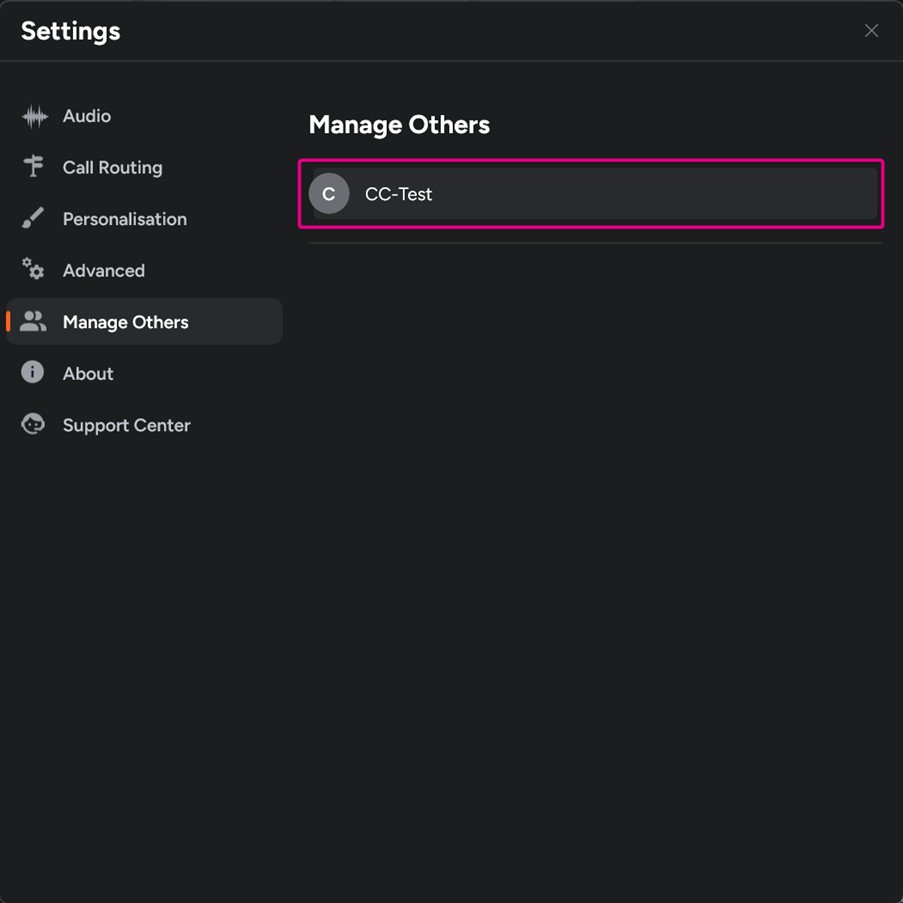Select the Manage Others sidebar entry
The width and height of the screenshot is (903, 903).
(x=125, y=321)
